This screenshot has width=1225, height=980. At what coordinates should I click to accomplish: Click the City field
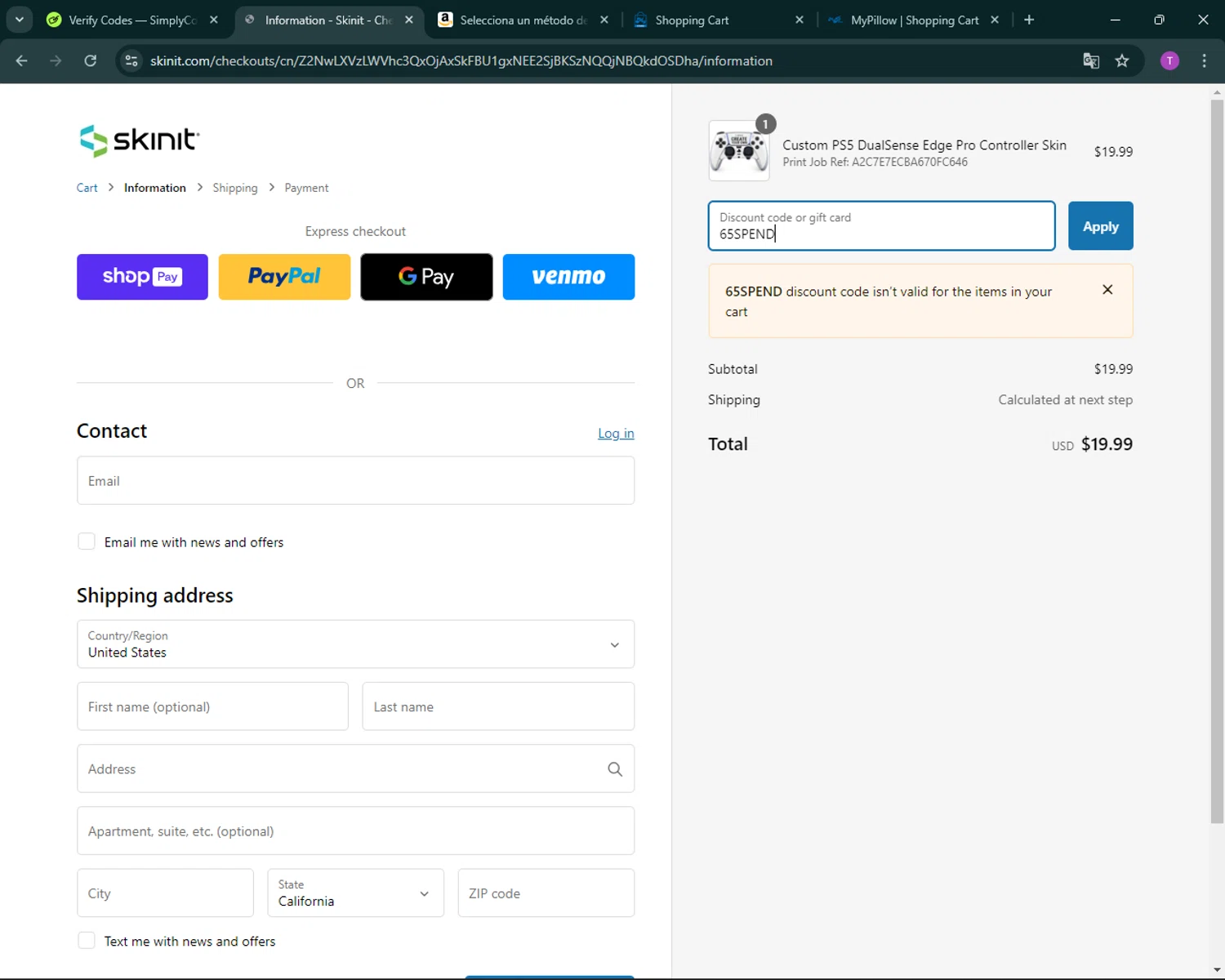click(x=165, y=893)
